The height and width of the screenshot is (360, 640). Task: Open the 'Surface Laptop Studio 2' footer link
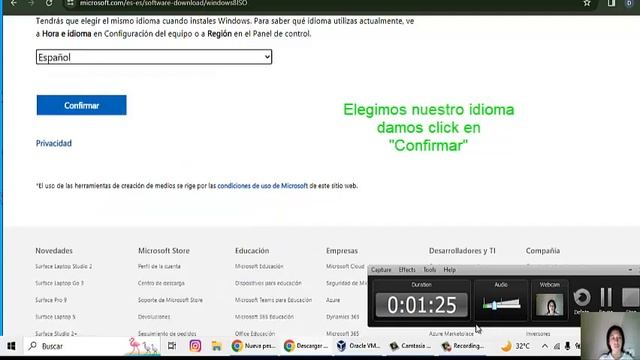point(64,266)
